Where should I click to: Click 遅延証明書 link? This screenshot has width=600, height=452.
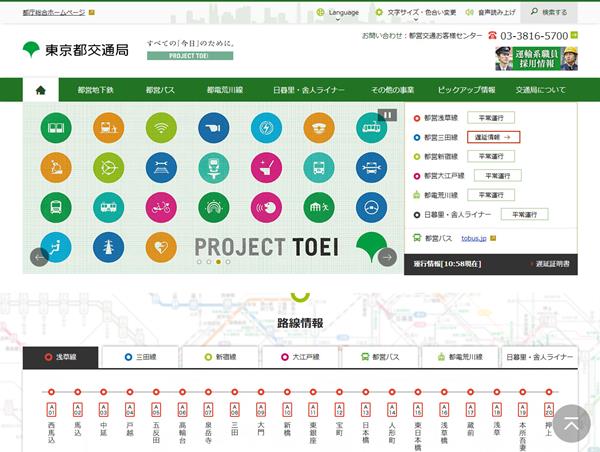[552, 264]
